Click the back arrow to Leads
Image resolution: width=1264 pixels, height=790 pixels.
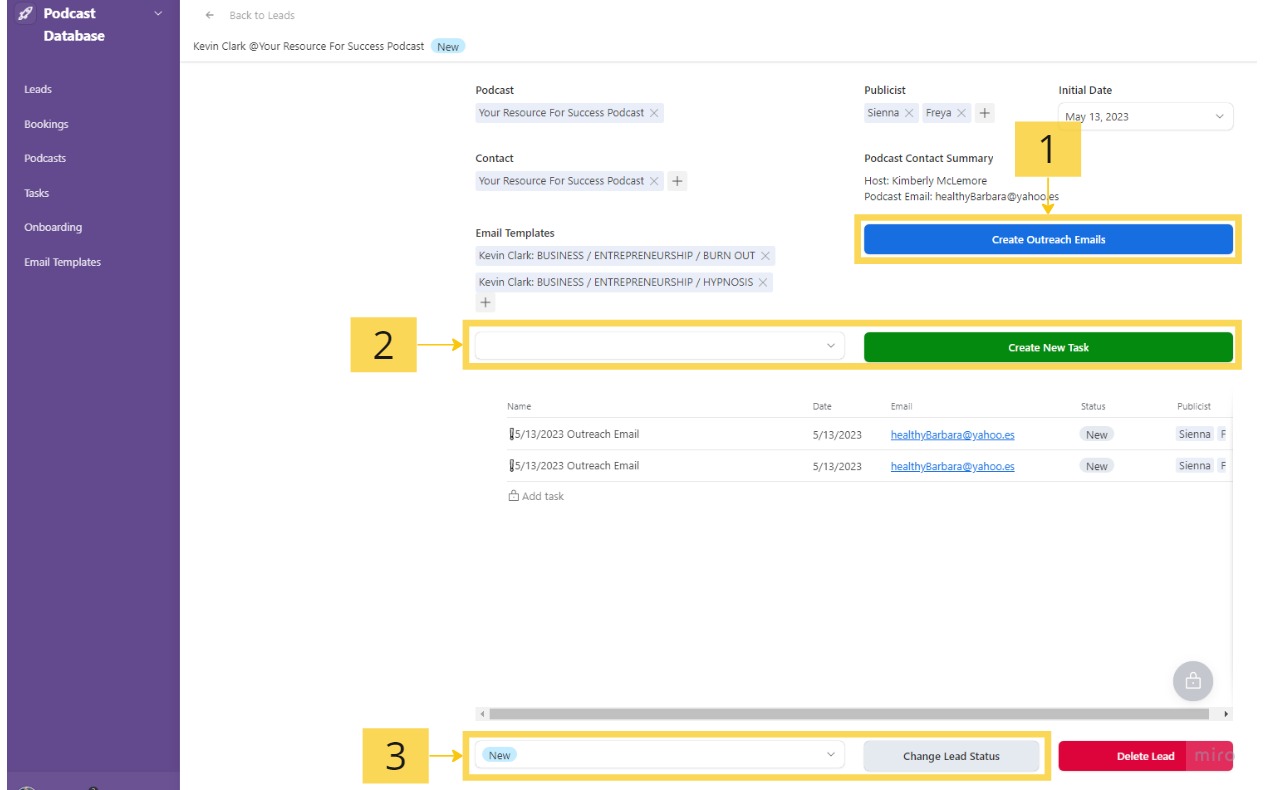click(209, 15)
